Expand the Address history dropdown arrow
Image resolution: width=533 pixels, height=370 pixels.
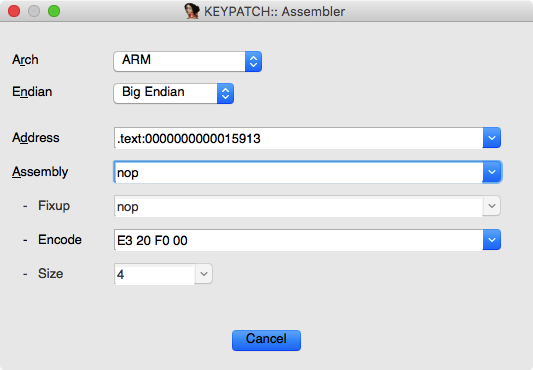click(x=492, y=138)
